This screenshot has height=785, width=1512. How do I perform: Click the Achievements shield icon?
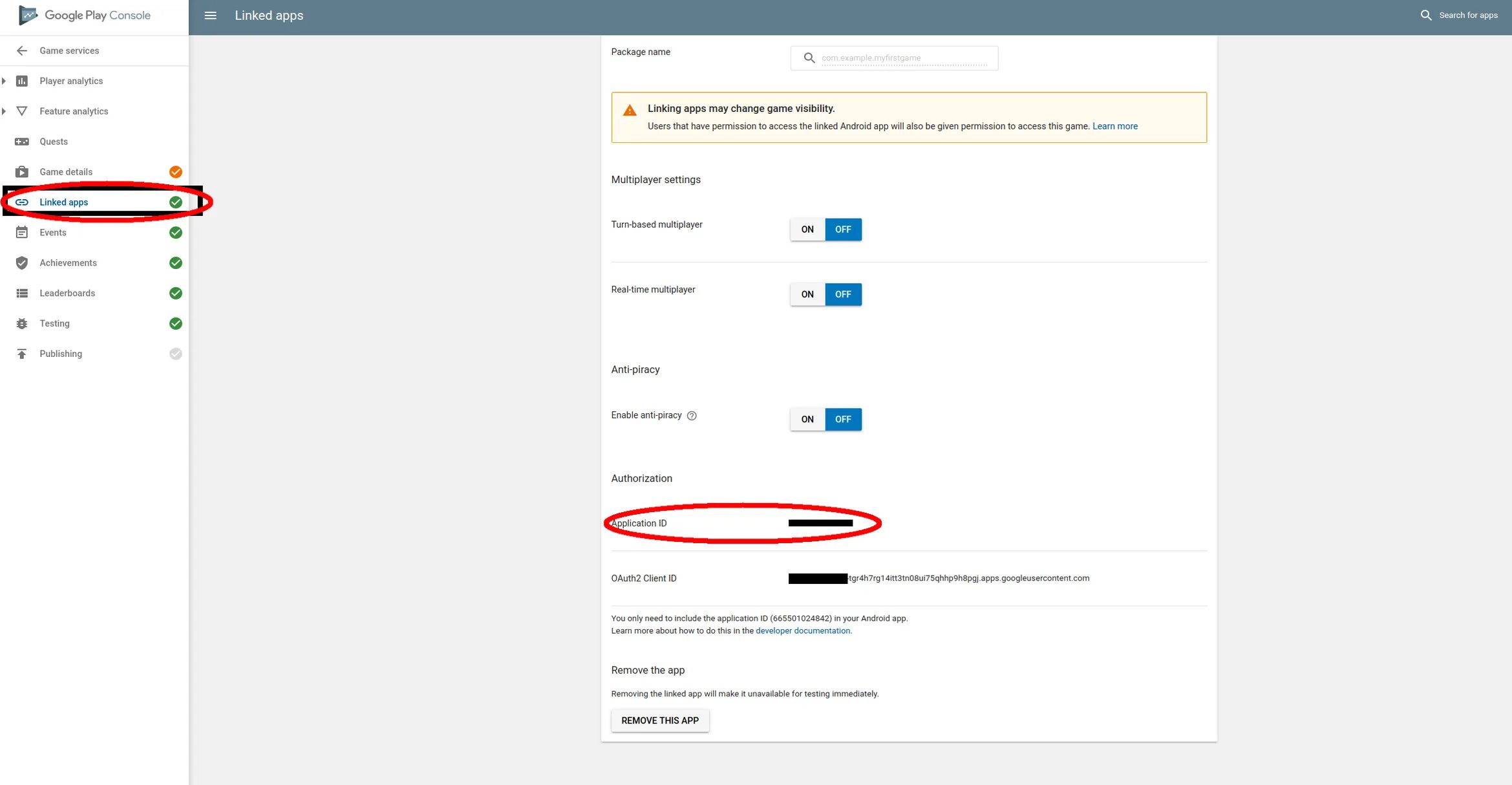[x=22, y=263]
